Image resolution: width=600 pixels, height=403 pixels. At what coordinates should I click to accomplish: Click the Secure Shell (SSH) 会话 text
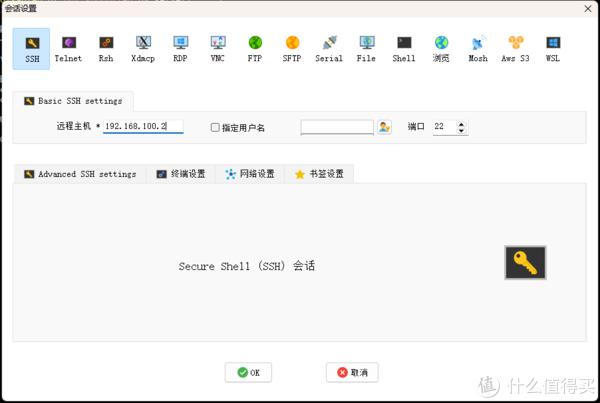point(247,266)
